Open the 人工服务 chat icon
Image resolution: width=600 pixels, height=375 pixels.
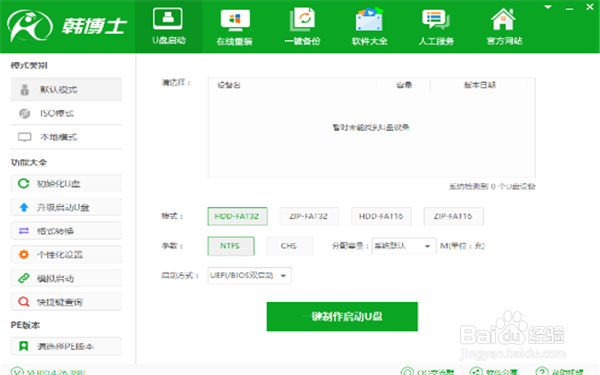[436, 20]
